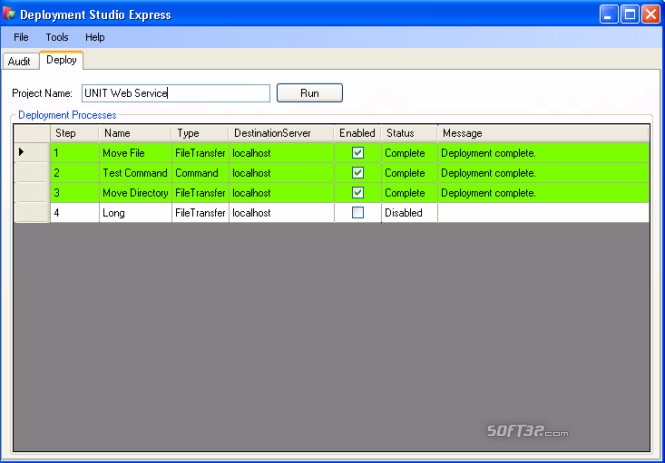Click Complete status in Move Directory row
The height and width of the screenshot is (463, 665).
tap(409, 192)
